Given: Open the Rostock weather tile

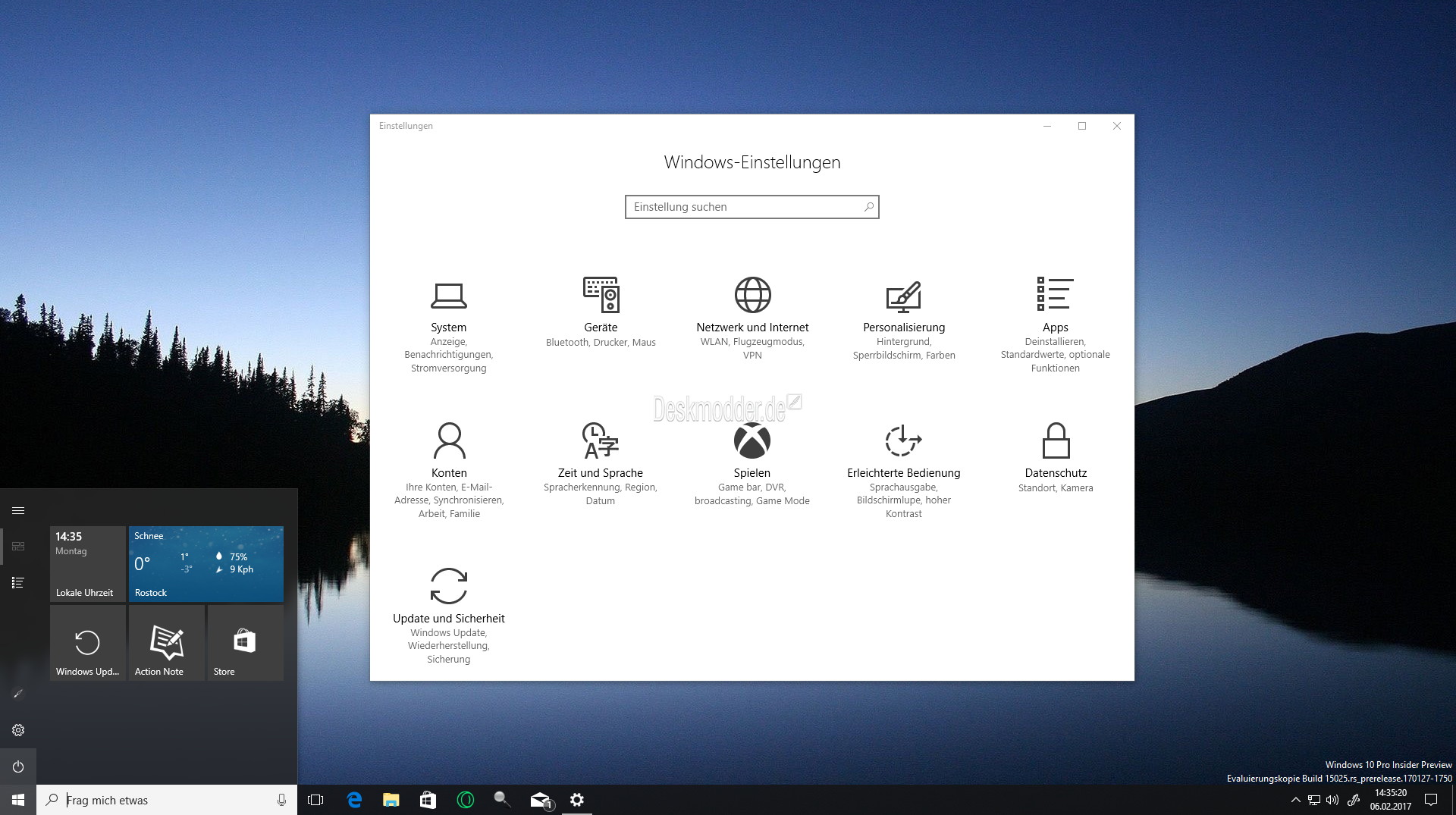Looking at the screenshot, I should (x=206, y=564).
